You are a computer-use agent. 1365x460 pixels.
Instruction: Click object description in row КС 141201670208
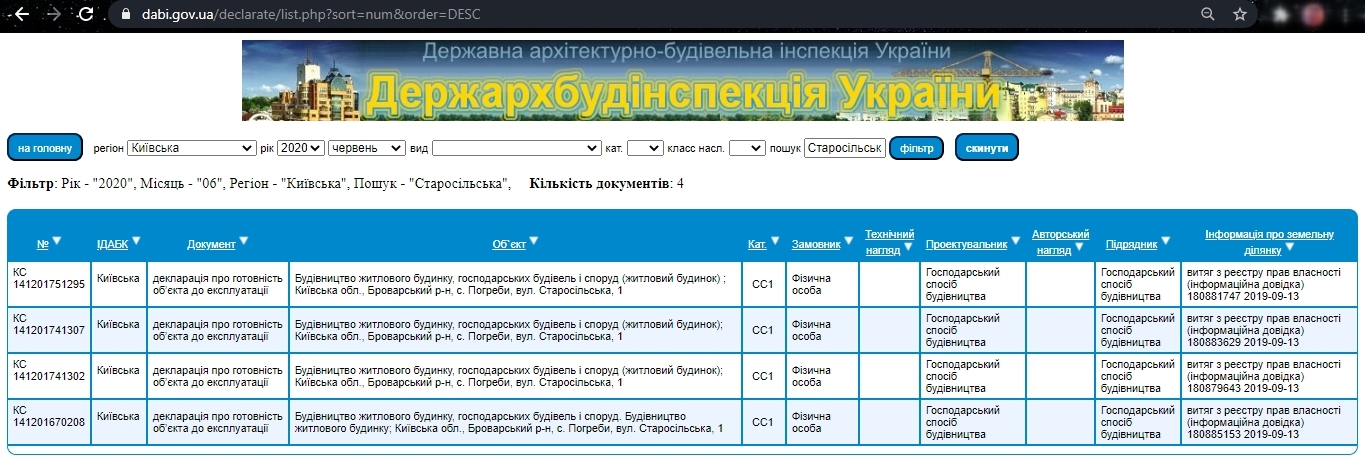pyautogui.click(x=515, y=422)
